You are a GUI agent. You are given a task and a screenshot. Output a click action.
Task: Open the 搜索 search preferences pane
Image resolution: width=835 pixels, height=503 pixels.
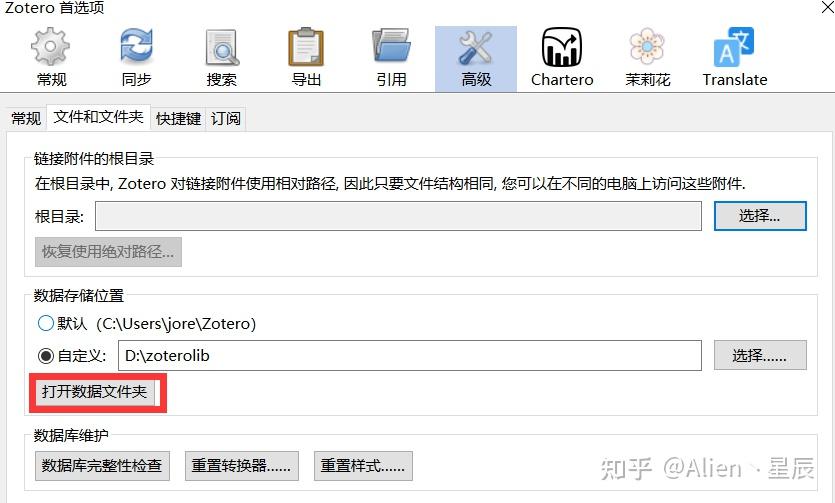pos(222,59)
